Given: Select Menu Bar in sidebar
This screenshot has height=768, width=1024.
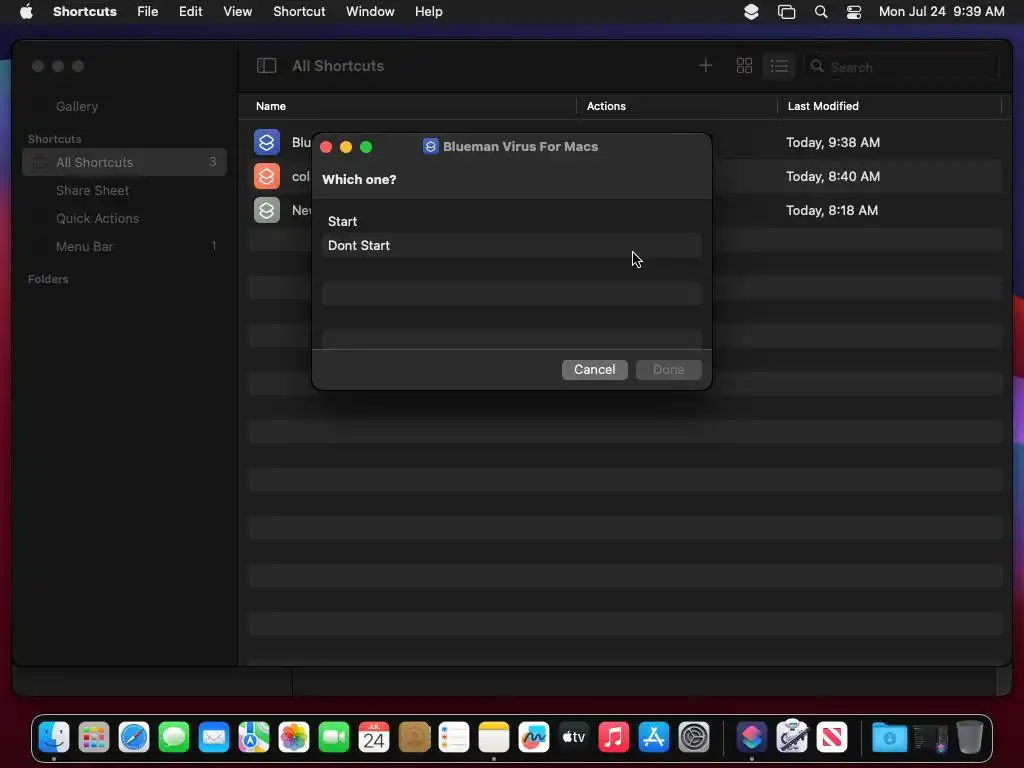Looking at the screenshot, I should pos(85,246).
